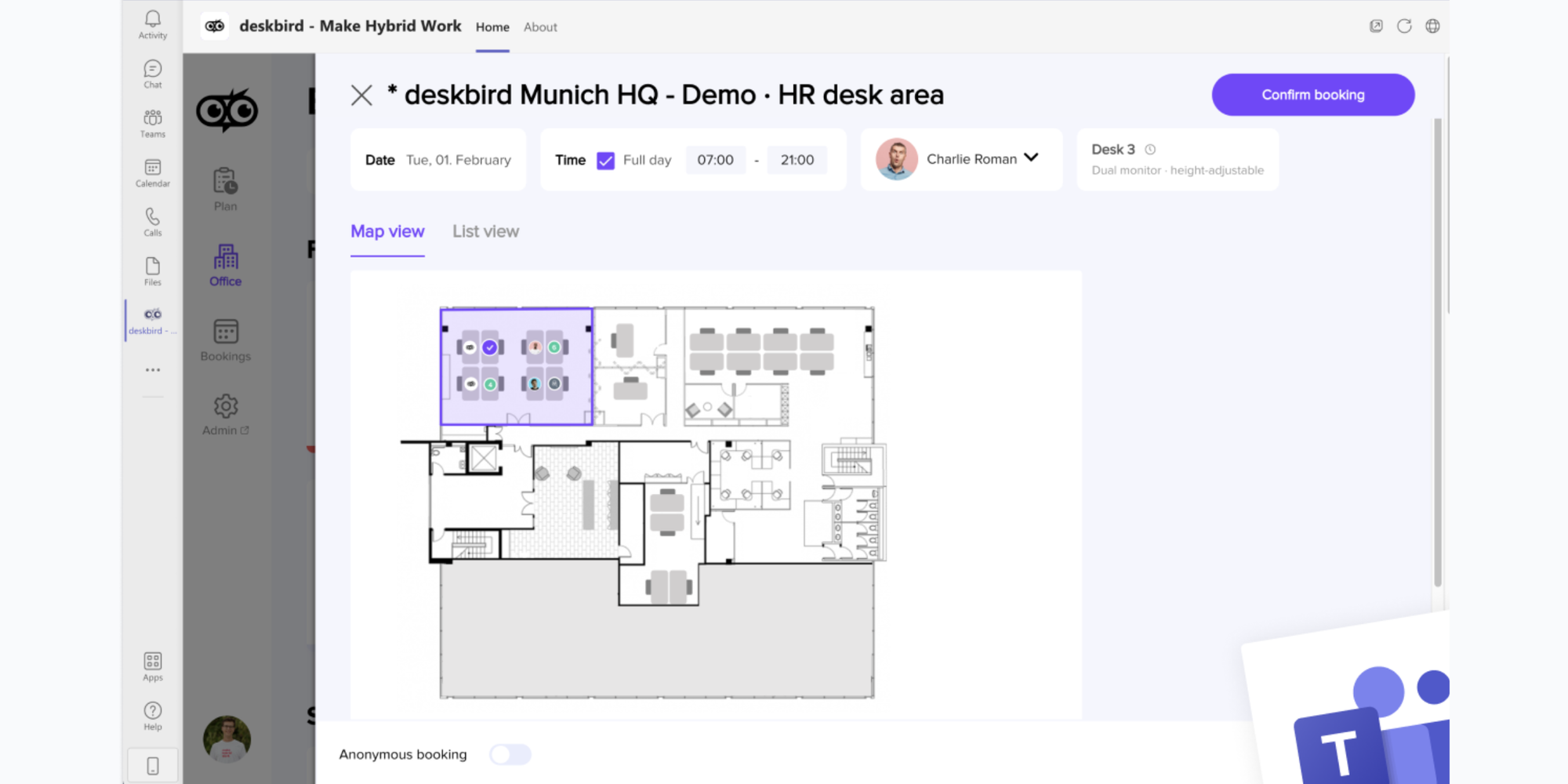The image size is (1568, 784).
Task: Open Admin settings in deskbird sidebar
Action: pyautogui.click(x=226, y=415)
